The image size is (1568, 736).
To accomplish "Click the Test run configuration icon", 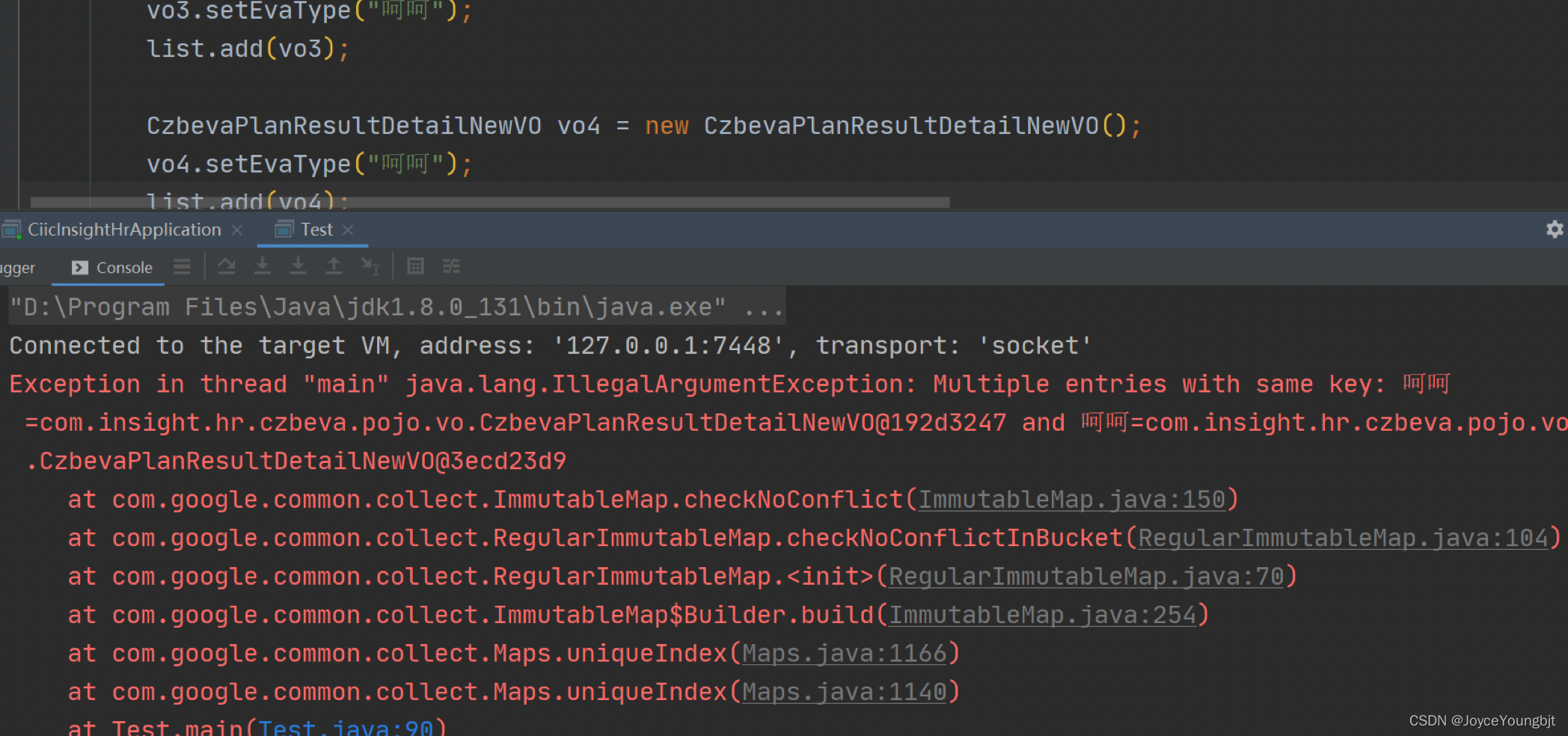I will coord(284,230).
